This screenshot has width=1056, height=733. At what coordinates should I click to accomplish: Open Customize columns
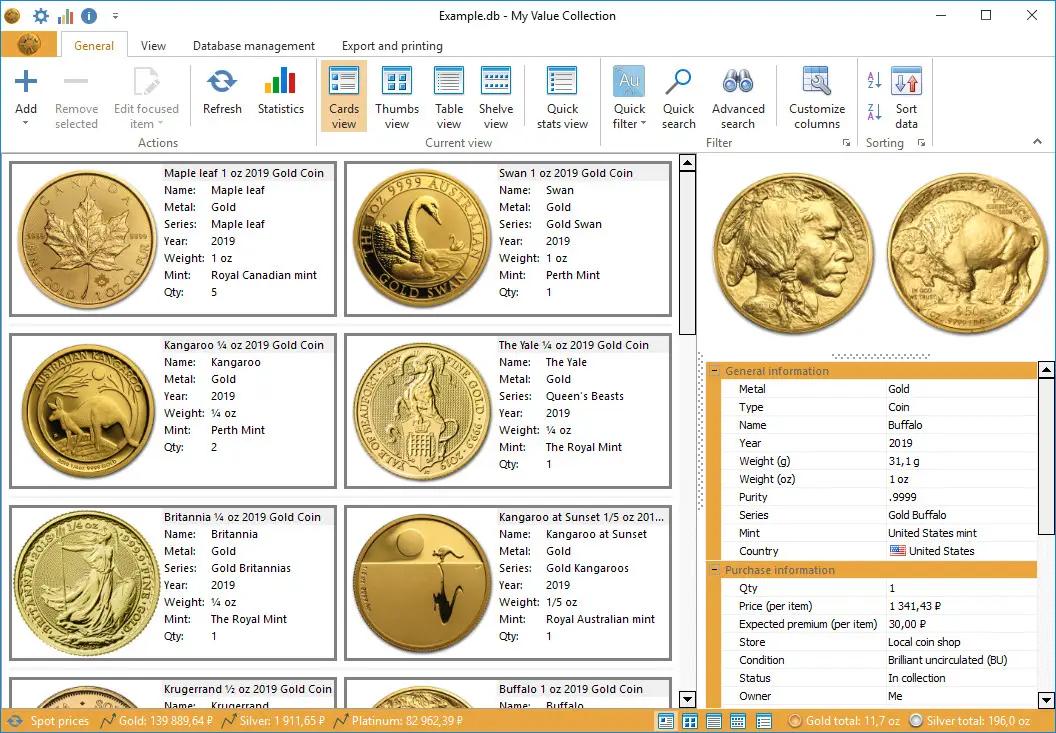(x=817, y=96)
